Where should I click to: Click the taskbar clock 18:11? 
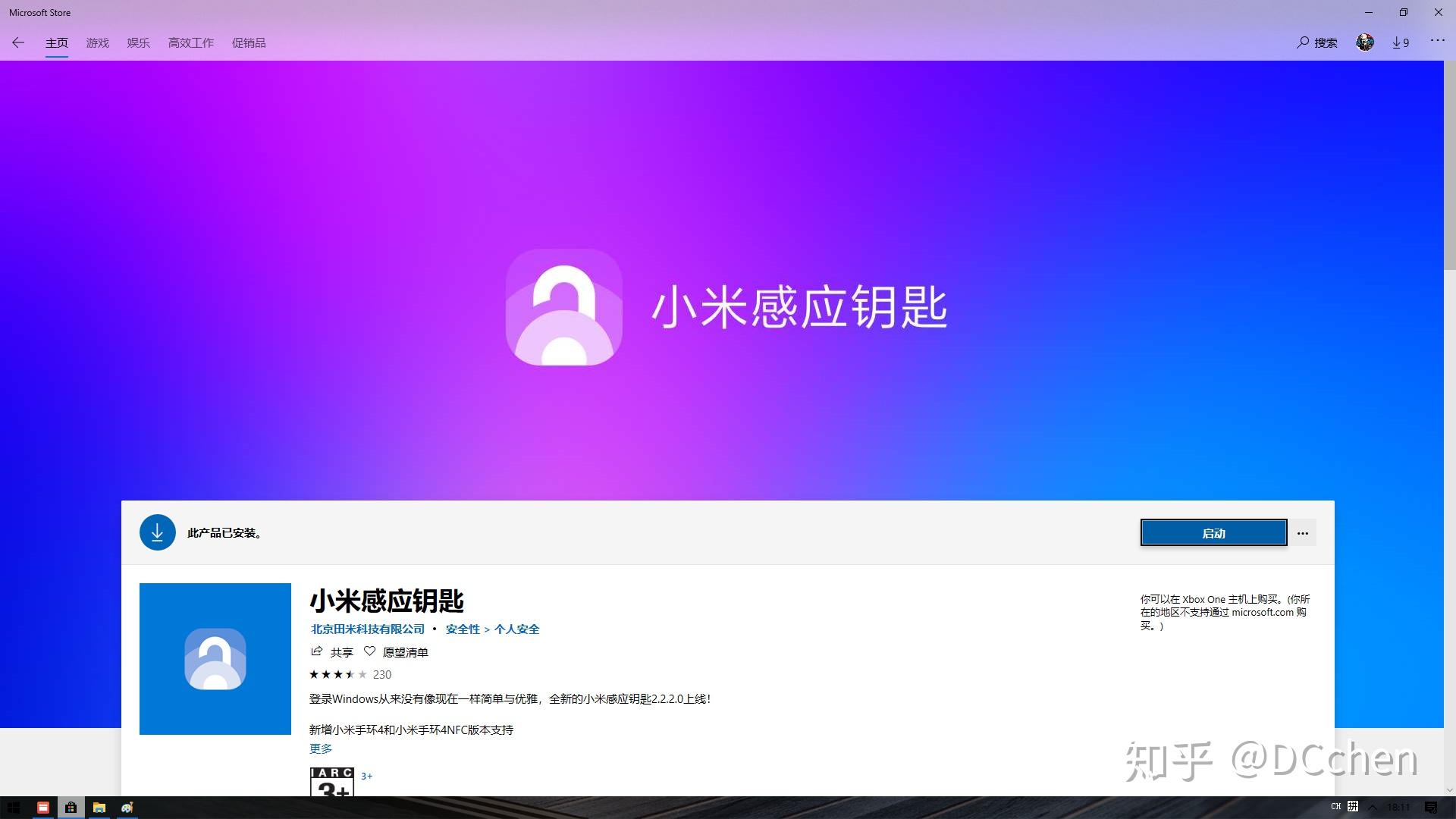point(1399,808)
